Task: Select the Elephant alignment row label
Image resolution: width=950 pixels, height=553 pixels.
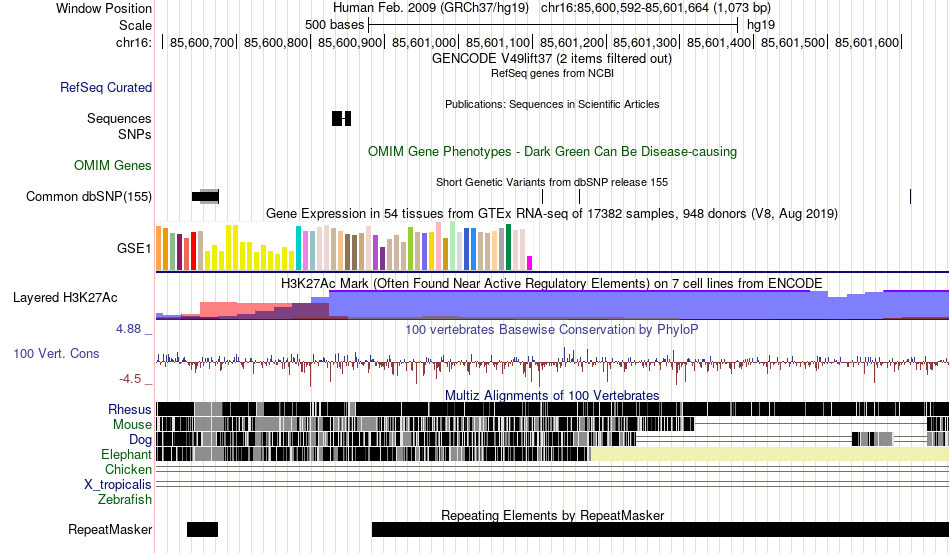Action: click(x=126, y=454)
